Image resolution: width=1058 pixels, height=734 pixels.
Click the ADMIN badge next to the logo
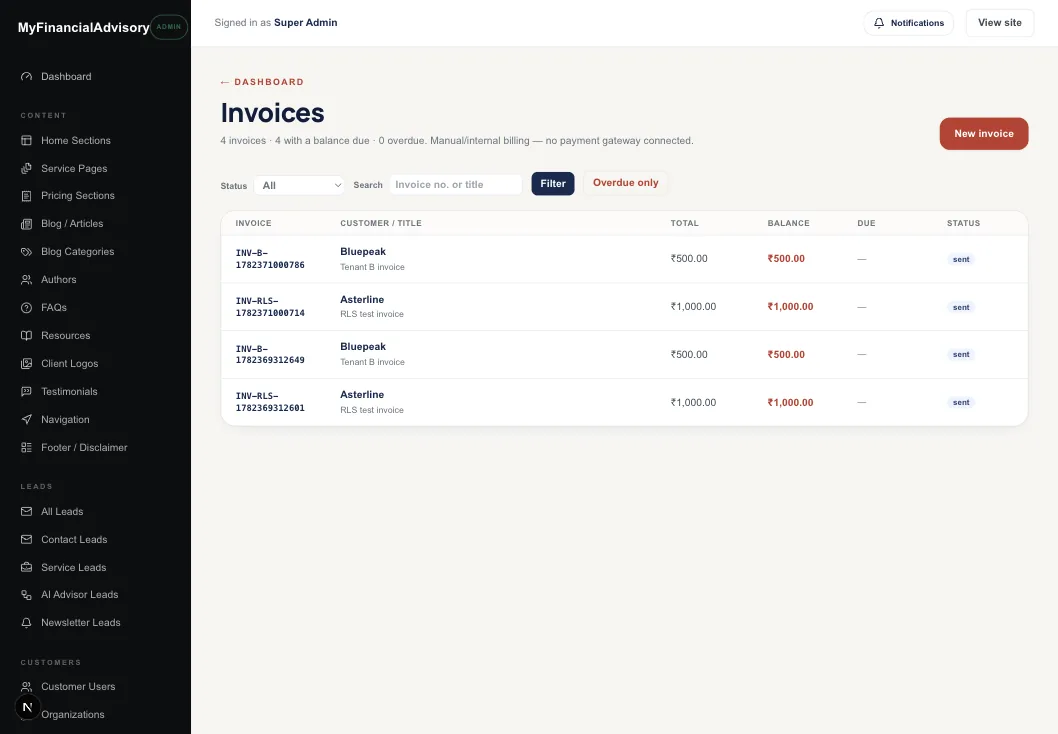[x=169, y=27]
